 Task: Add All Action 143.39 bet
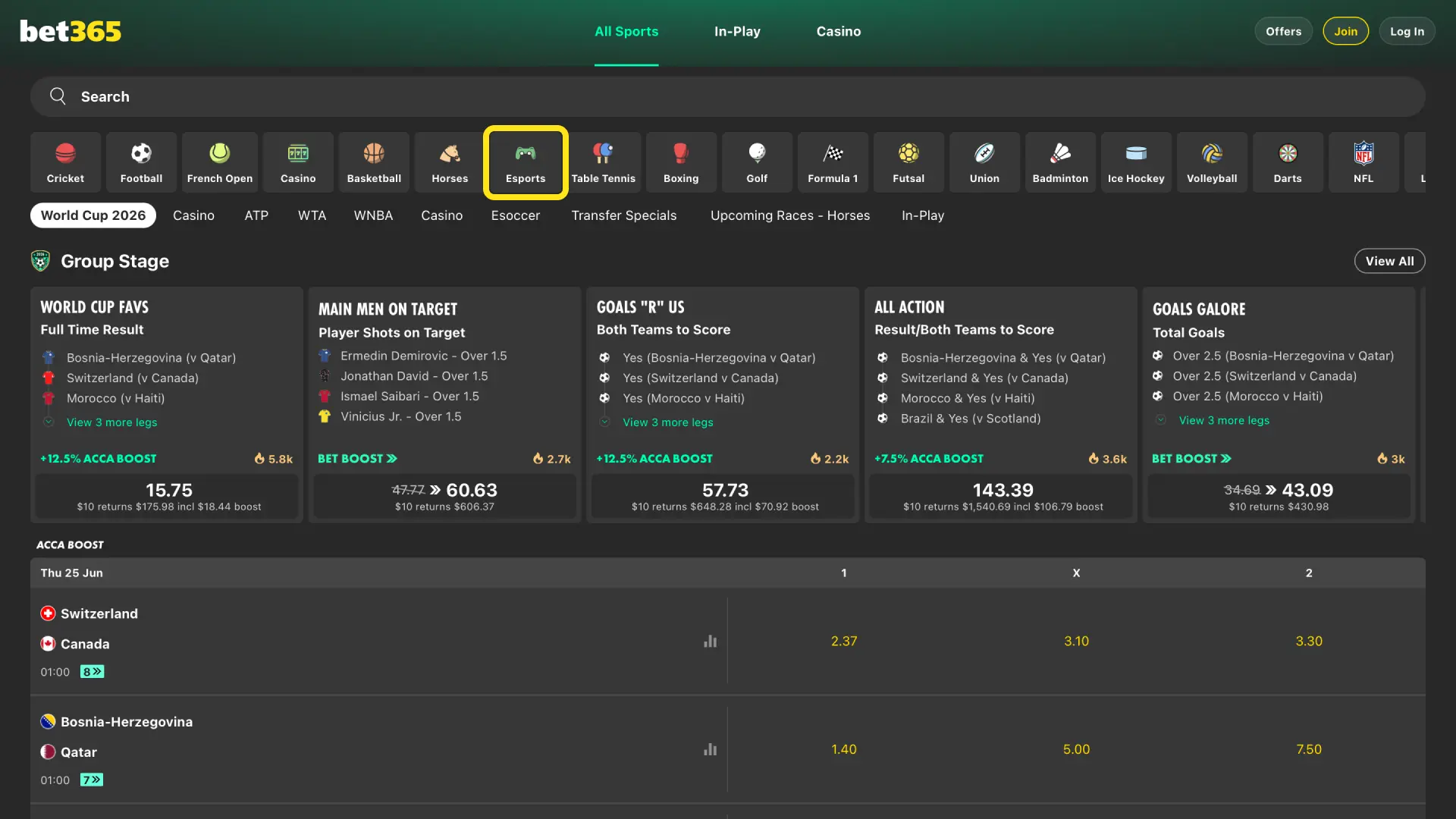[1003, 497]
